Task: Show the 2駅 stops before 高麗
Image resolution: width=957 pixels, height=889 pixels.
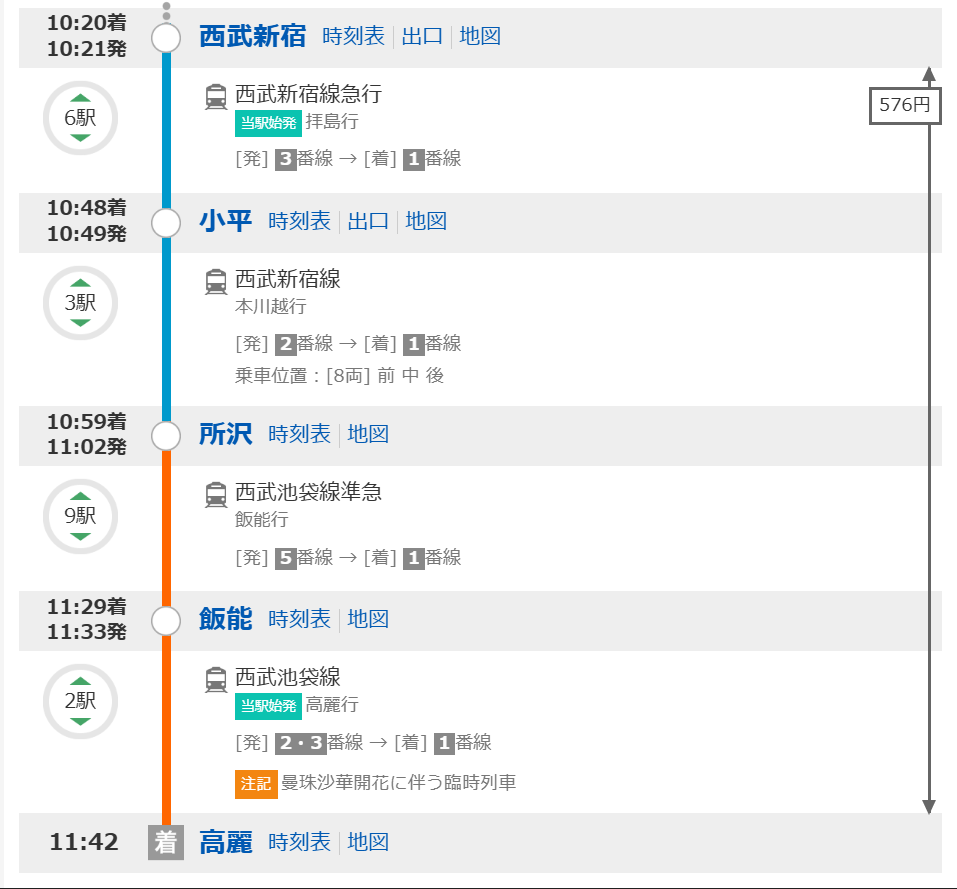Action: pyautogui.click(x=80, y=701)
